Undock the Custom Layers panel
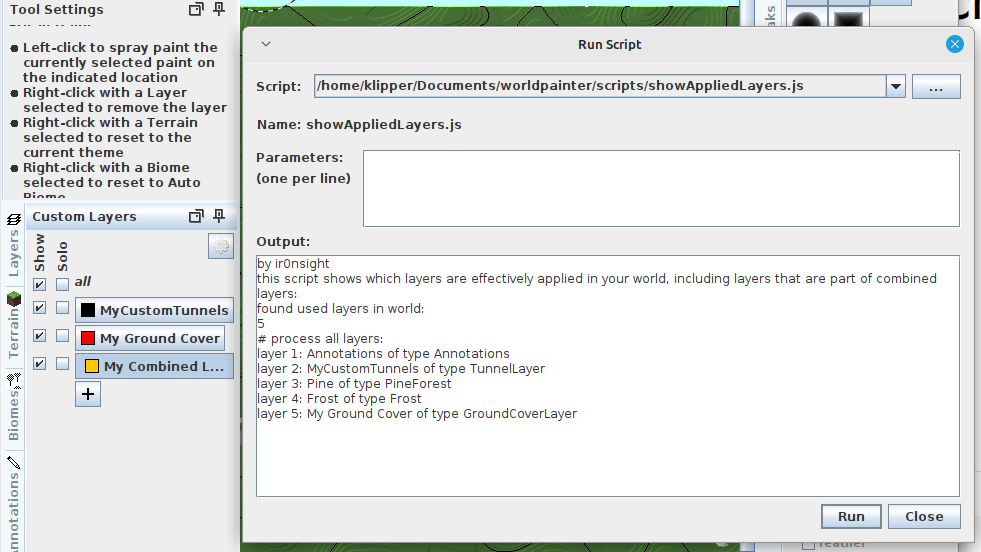 point(196,216)
